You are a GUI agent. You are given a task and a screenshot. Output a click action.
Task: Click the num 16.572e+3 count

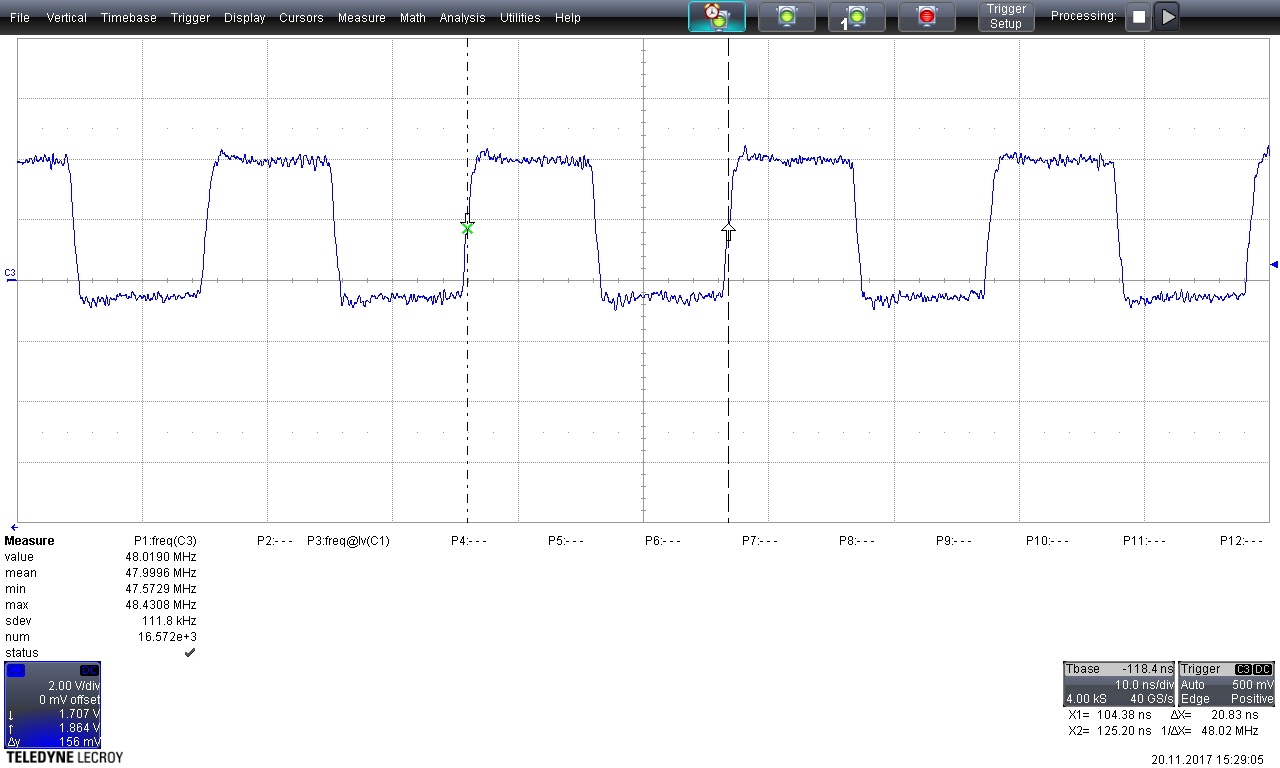(x=167, y=637)
